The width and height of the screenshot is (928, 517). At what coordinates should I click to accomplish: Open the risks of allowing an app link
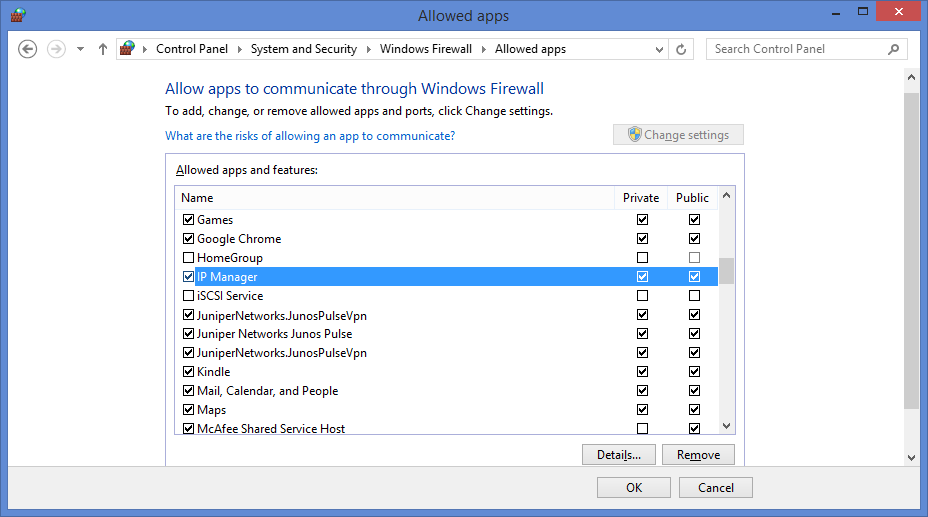310,136
